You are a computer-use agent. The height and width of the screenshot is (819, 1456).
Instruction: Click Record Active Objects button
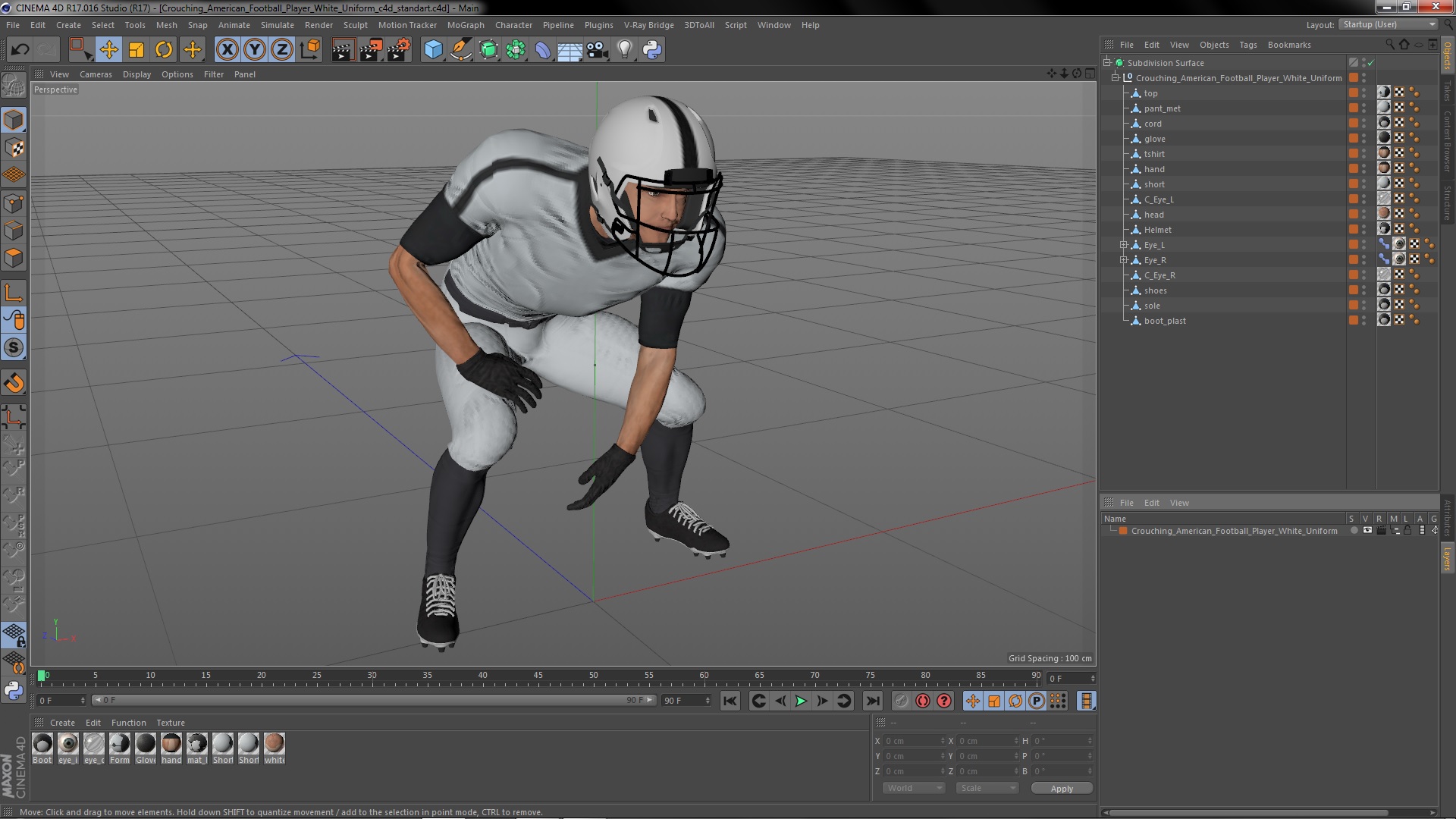pos(901,701)
